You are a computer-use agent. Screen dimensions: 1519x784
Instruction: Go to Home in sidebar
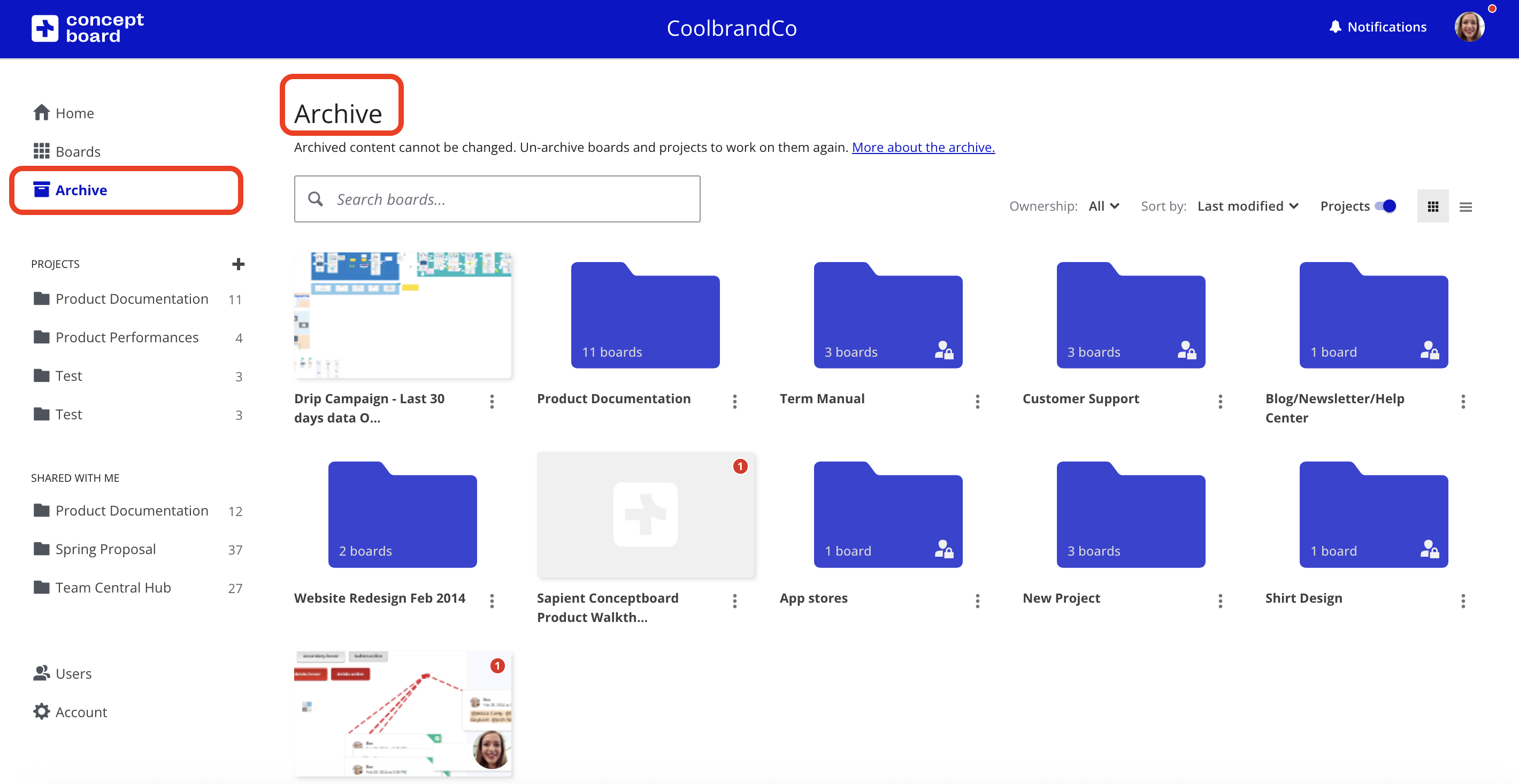click(x=74, y=113)
